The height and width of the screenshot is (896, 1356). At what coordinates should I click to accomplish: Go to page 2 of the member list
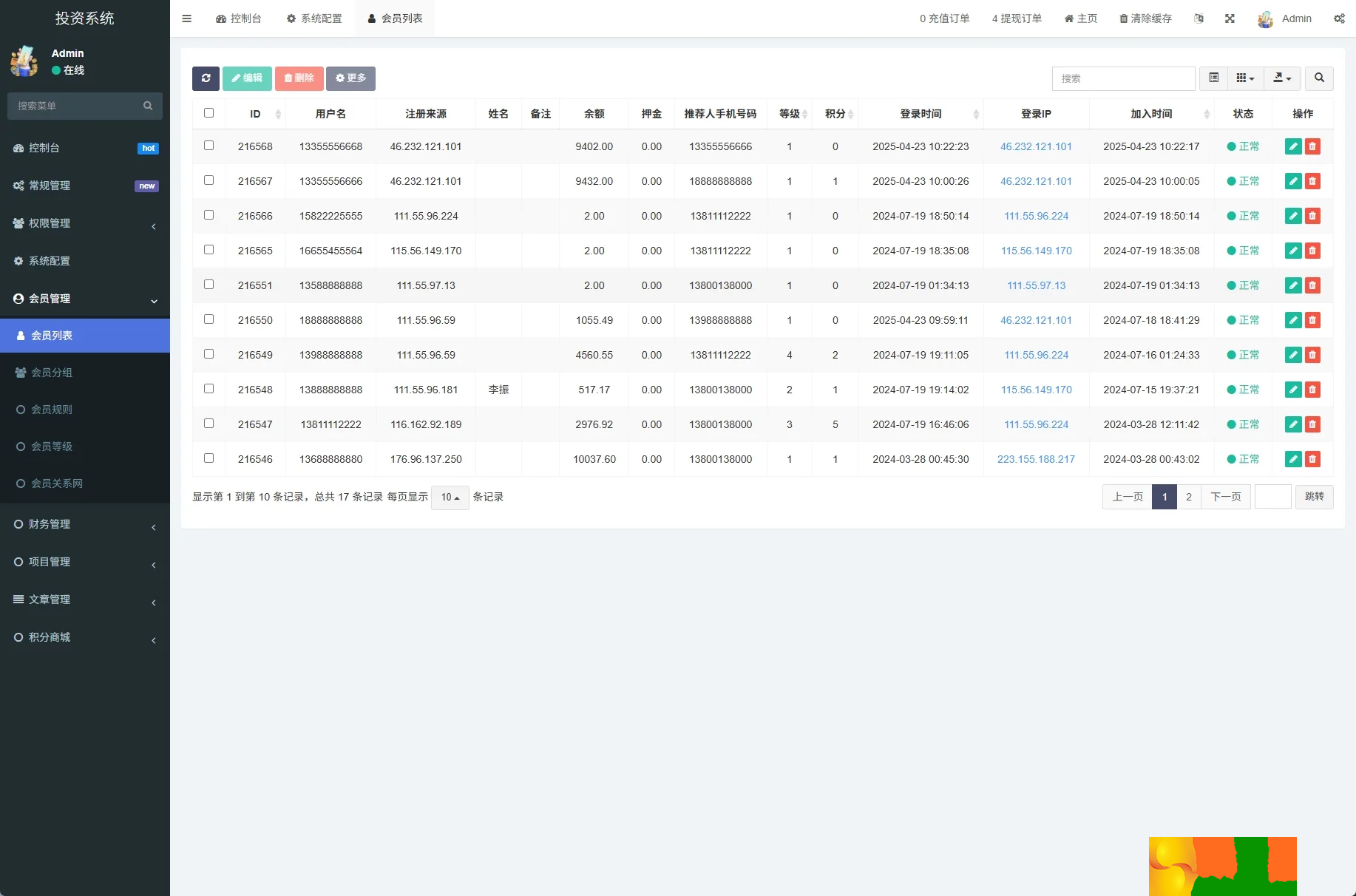tap(1189, 497)
